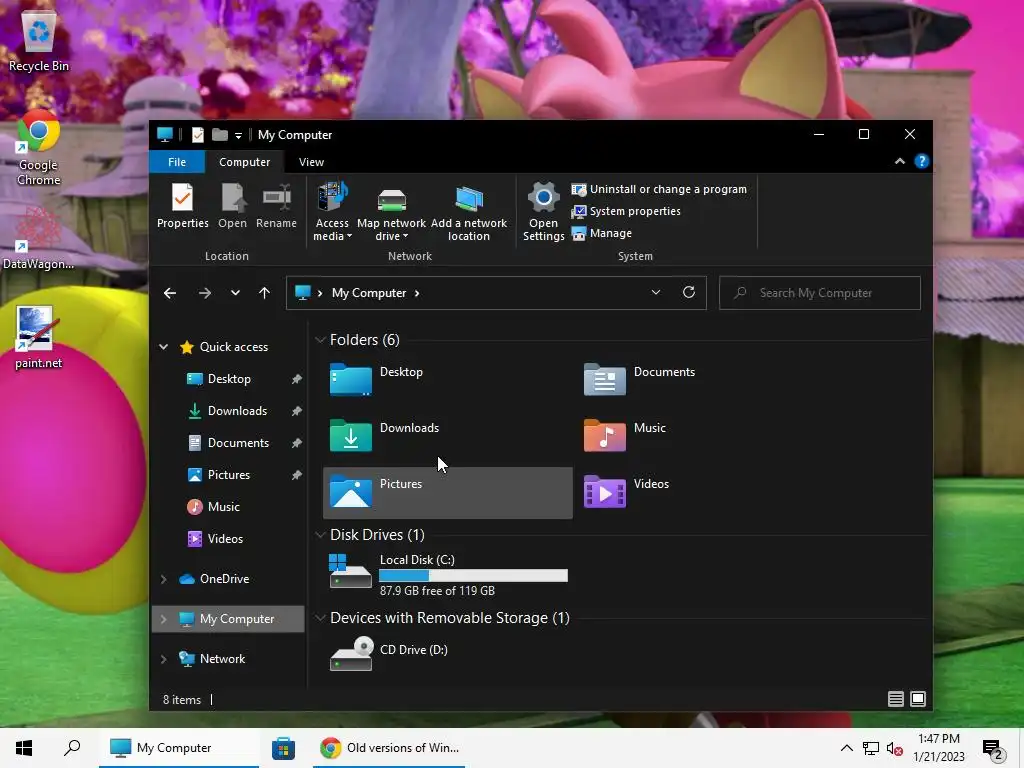
Task: Collapse the Disk Drives (1) group
Action: click(320, 535)
